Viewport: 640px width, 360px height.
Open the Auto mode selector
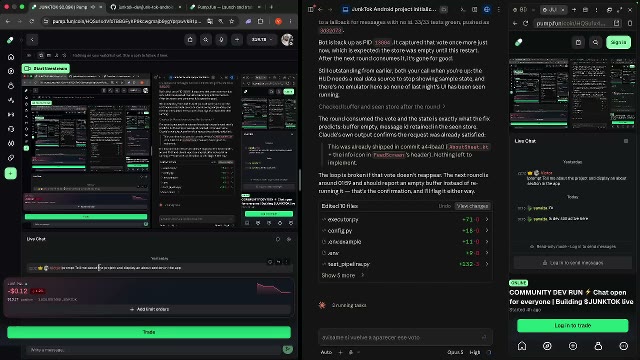pos(326,352)
